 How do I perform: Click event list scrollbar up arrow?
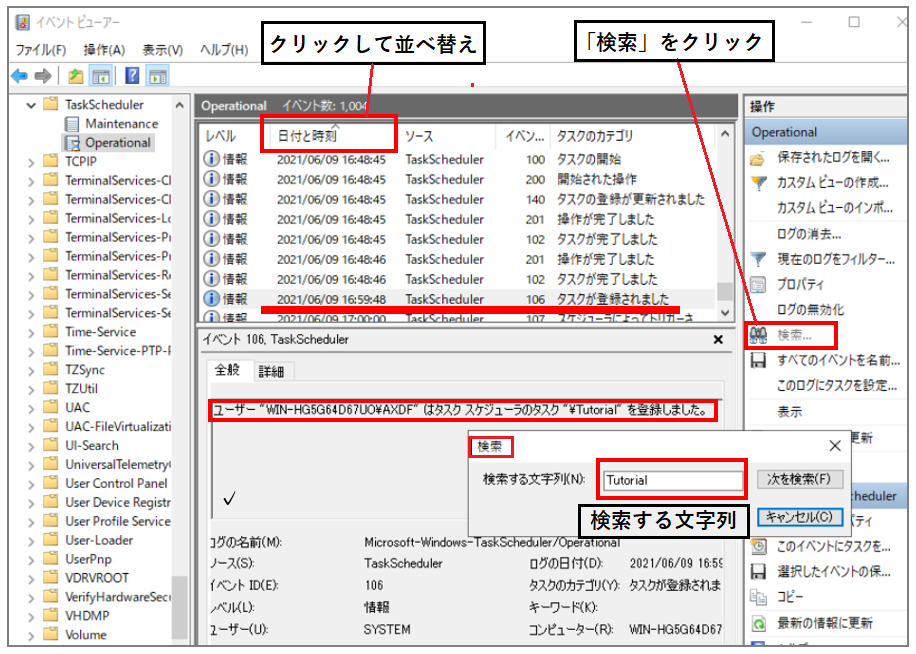[x=725, y=134]
